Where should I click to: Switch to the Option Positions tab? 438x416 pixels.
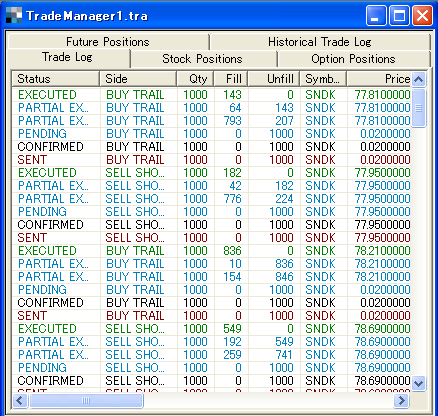click(x=353, y=59)
